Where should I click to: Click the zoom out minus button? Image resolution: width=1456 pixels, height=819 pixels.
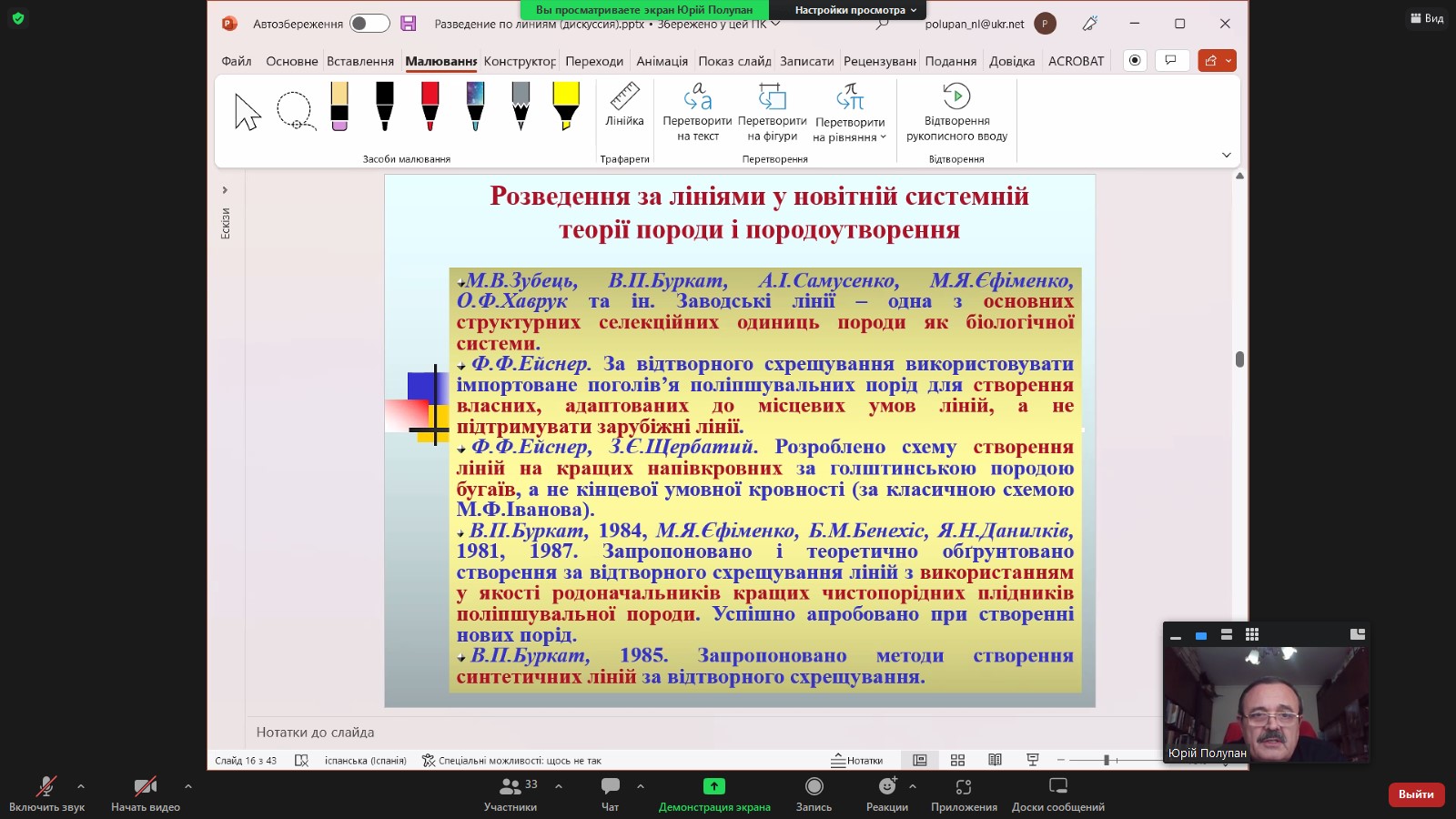coord(1060,760)
